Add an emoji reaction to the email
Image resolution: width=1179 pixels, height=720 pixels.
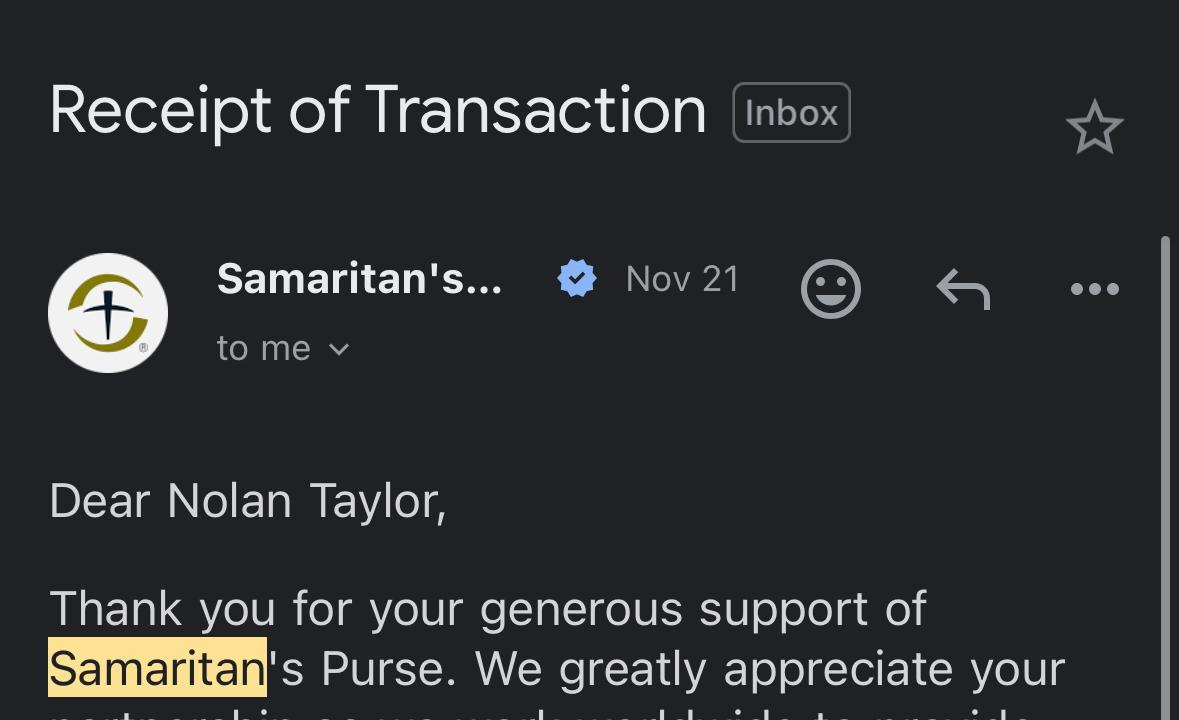tap(830, 289)
